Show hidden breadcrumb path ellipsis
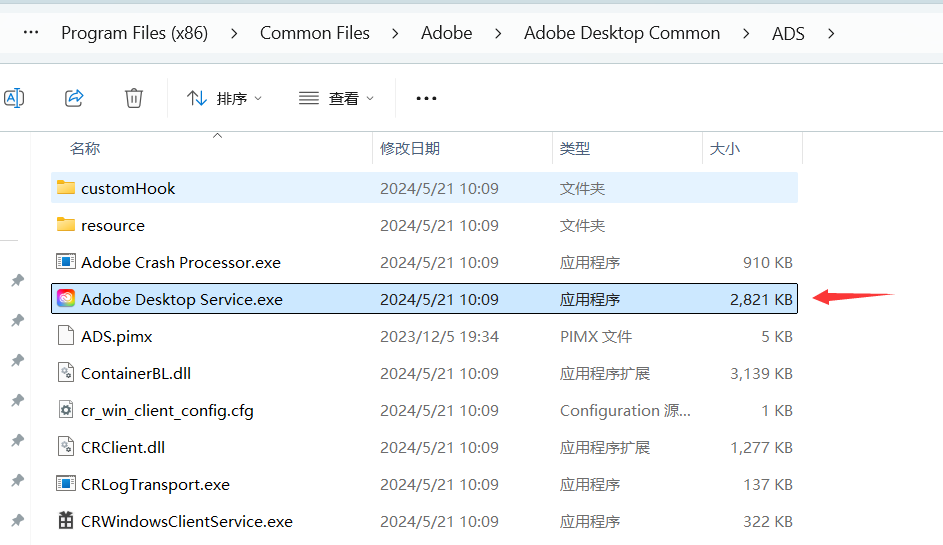Image resolution: width=943 pixels, height=545 pixels. pyautogui.click(x=31, y=32)
